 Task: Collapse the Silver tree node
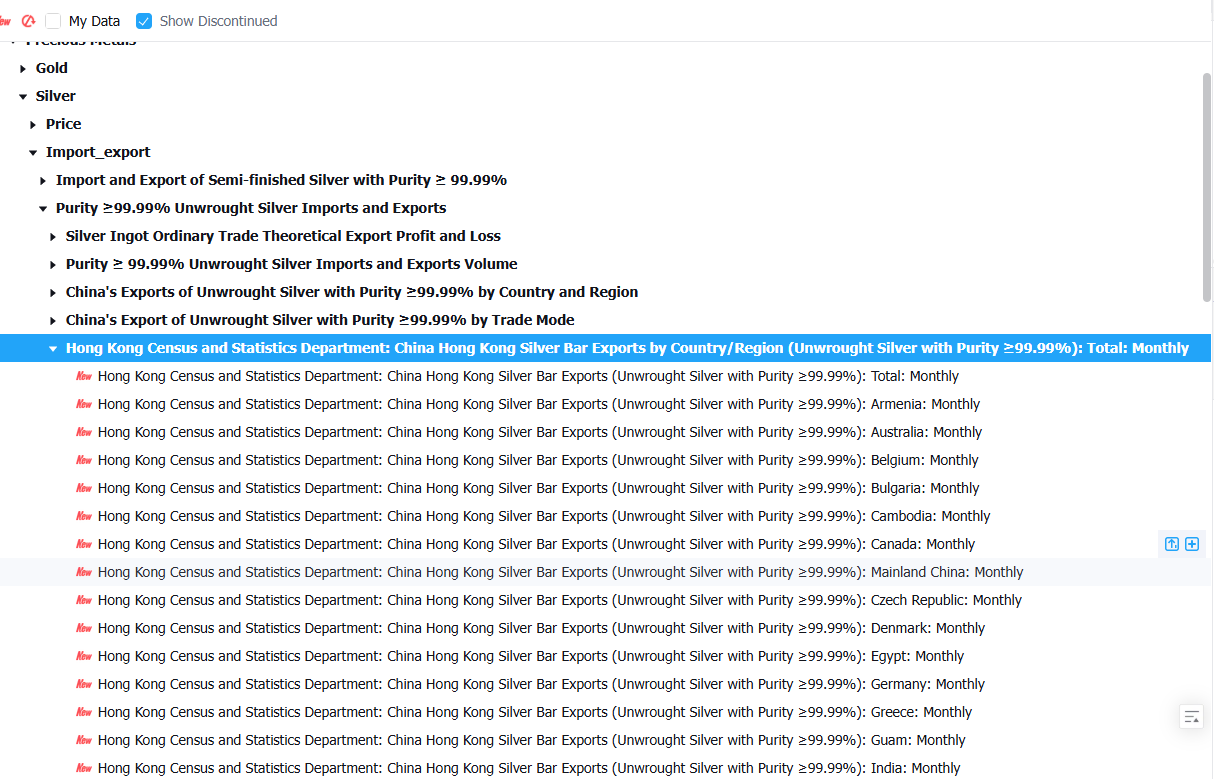pyautogui.click(x=23, y=96)
